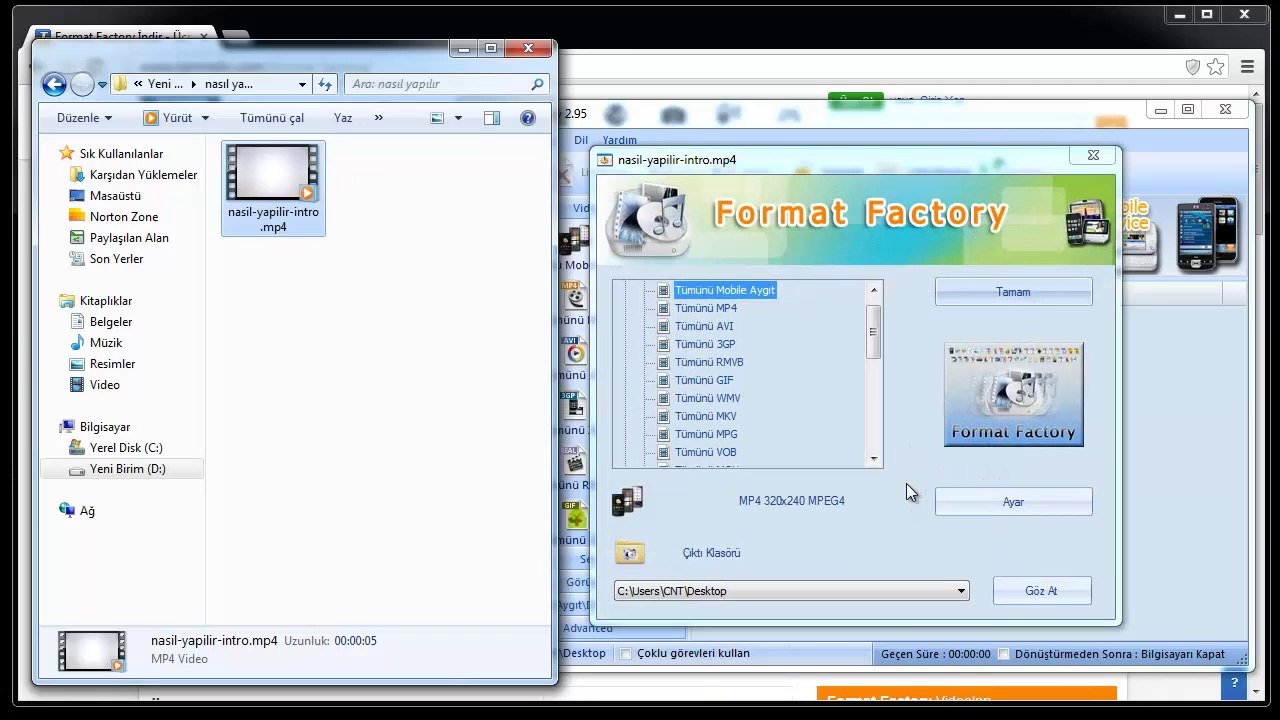Click Kitaplıklar libraries header
This screenshot has height=720, width=1280.
pos(106,301)
